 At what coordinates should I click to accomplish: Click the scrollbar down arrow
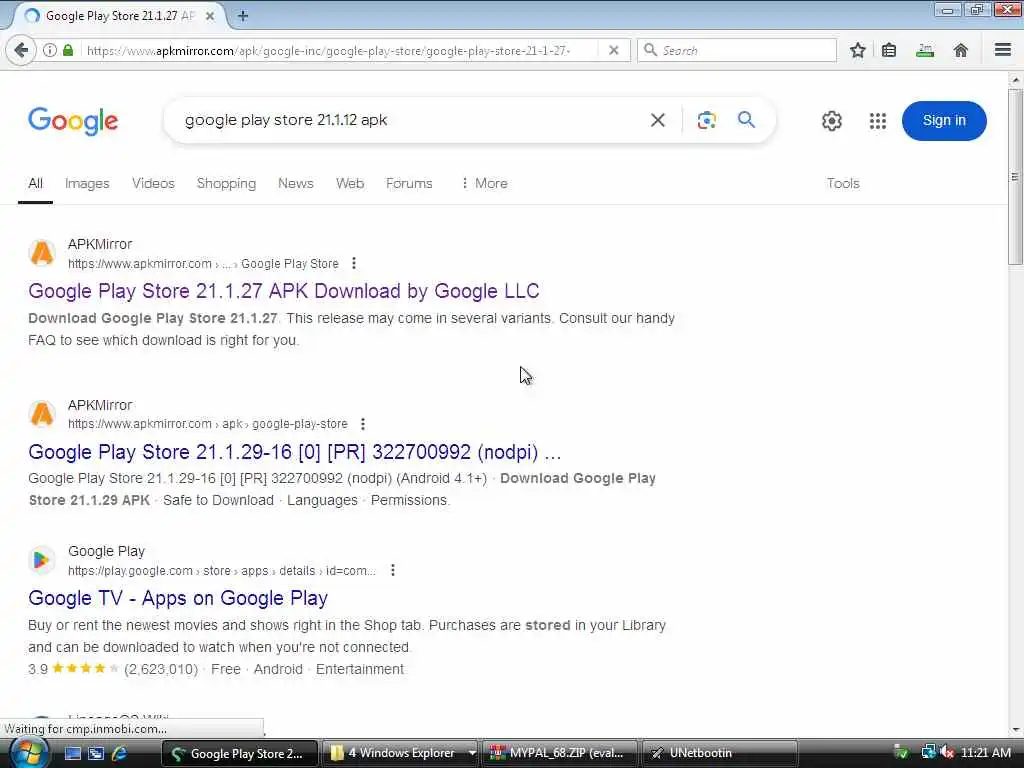pyautogui.click(x=1015, y=729)
